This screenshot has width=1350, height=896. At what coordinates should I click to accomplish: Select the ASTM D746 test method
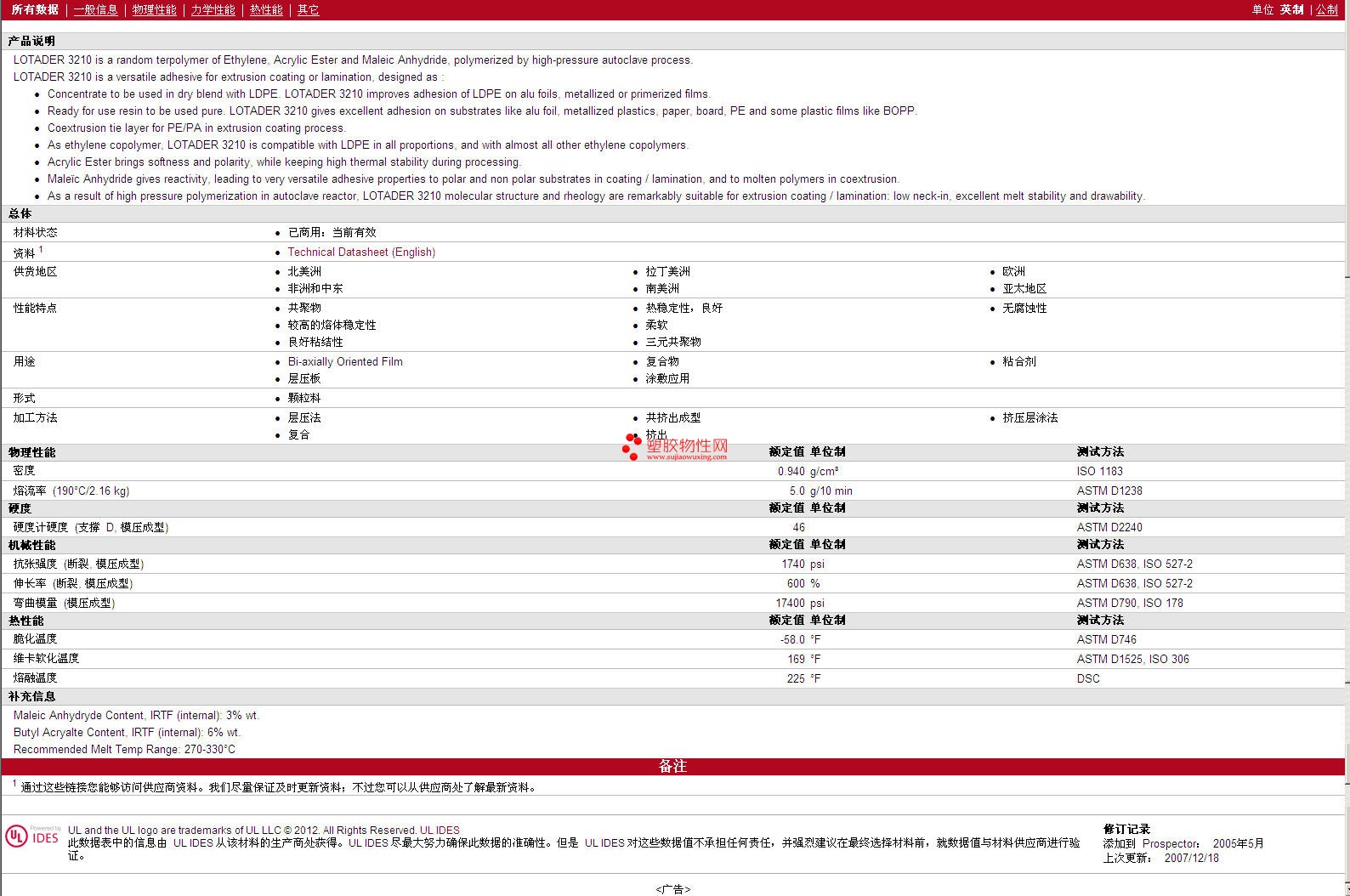1107,640
